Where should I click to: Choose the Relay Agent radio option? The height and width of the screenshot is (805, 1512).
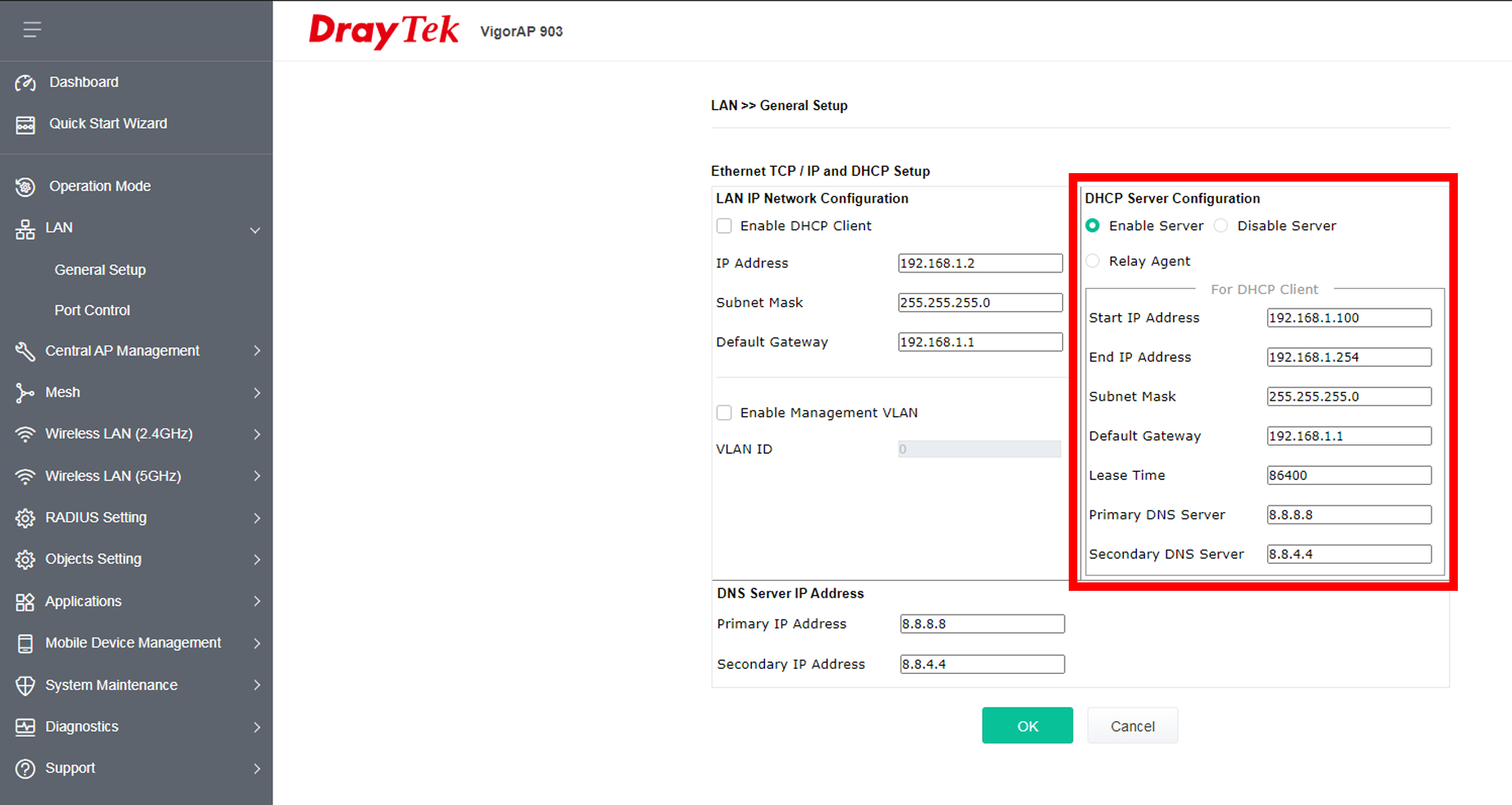(x=1093, y=261)
